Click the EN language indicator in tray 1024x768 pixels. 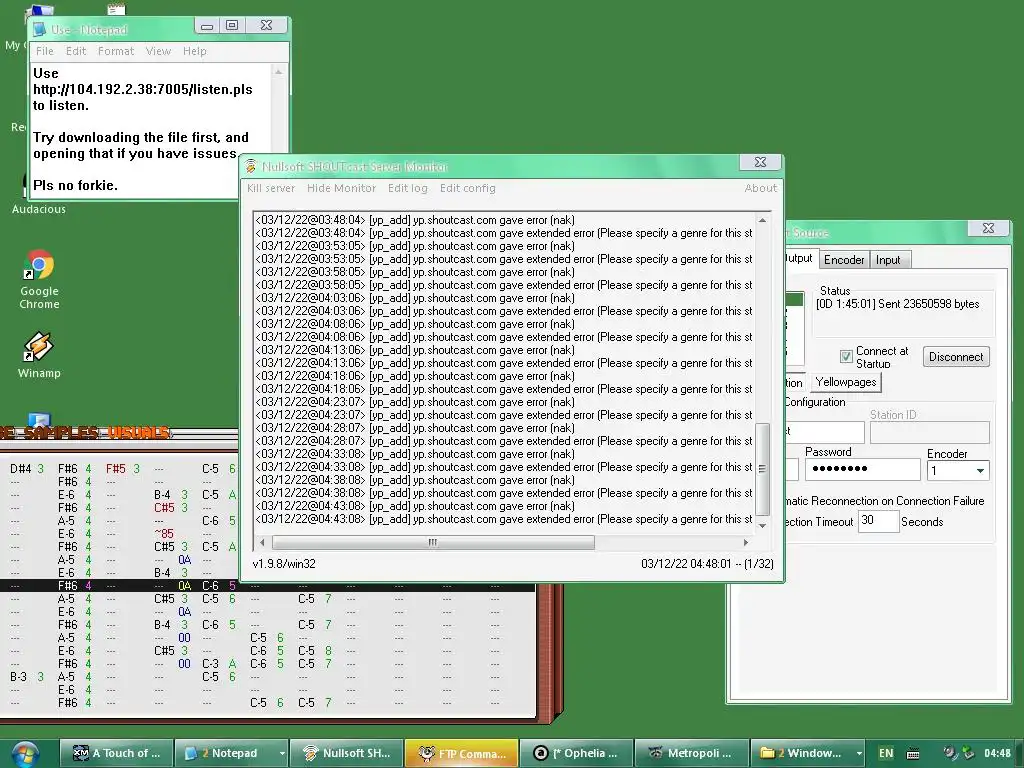pyautogui.click(x=886, y=753)
